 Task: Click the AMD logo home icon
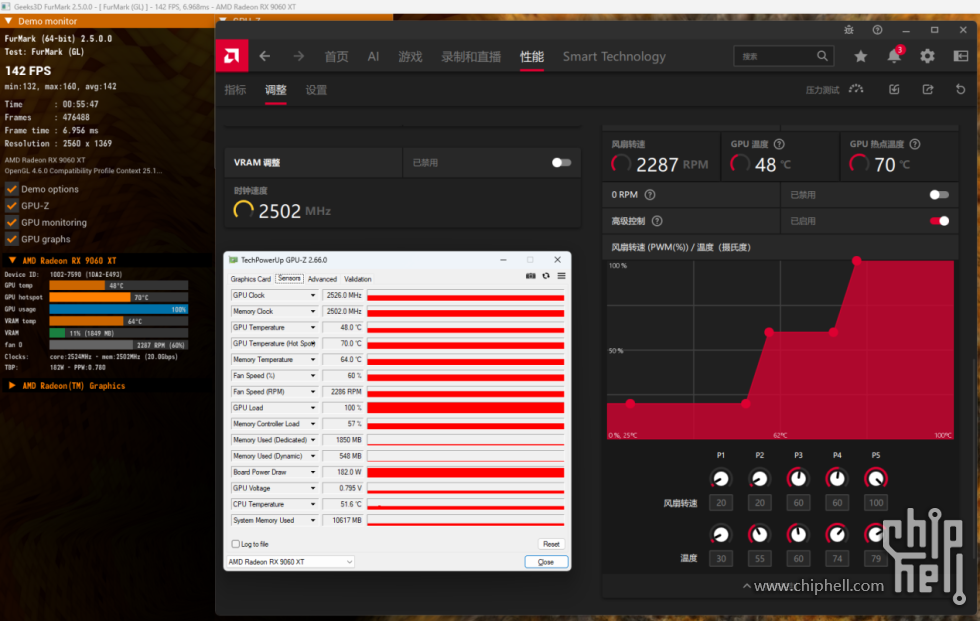click(x=232, y=56)
